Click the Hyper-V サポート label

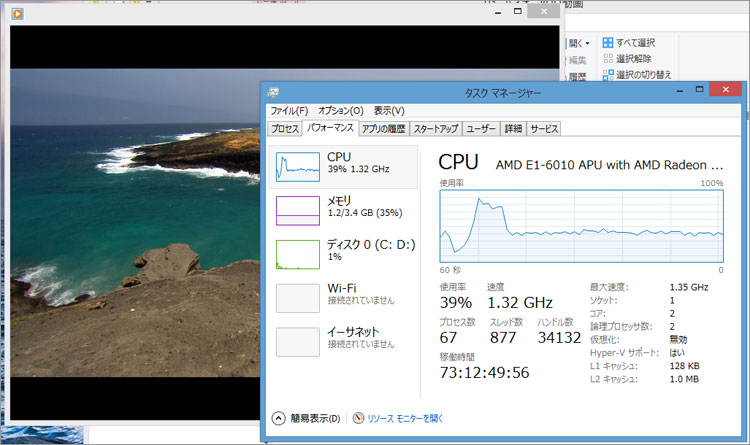pos(624,353)
